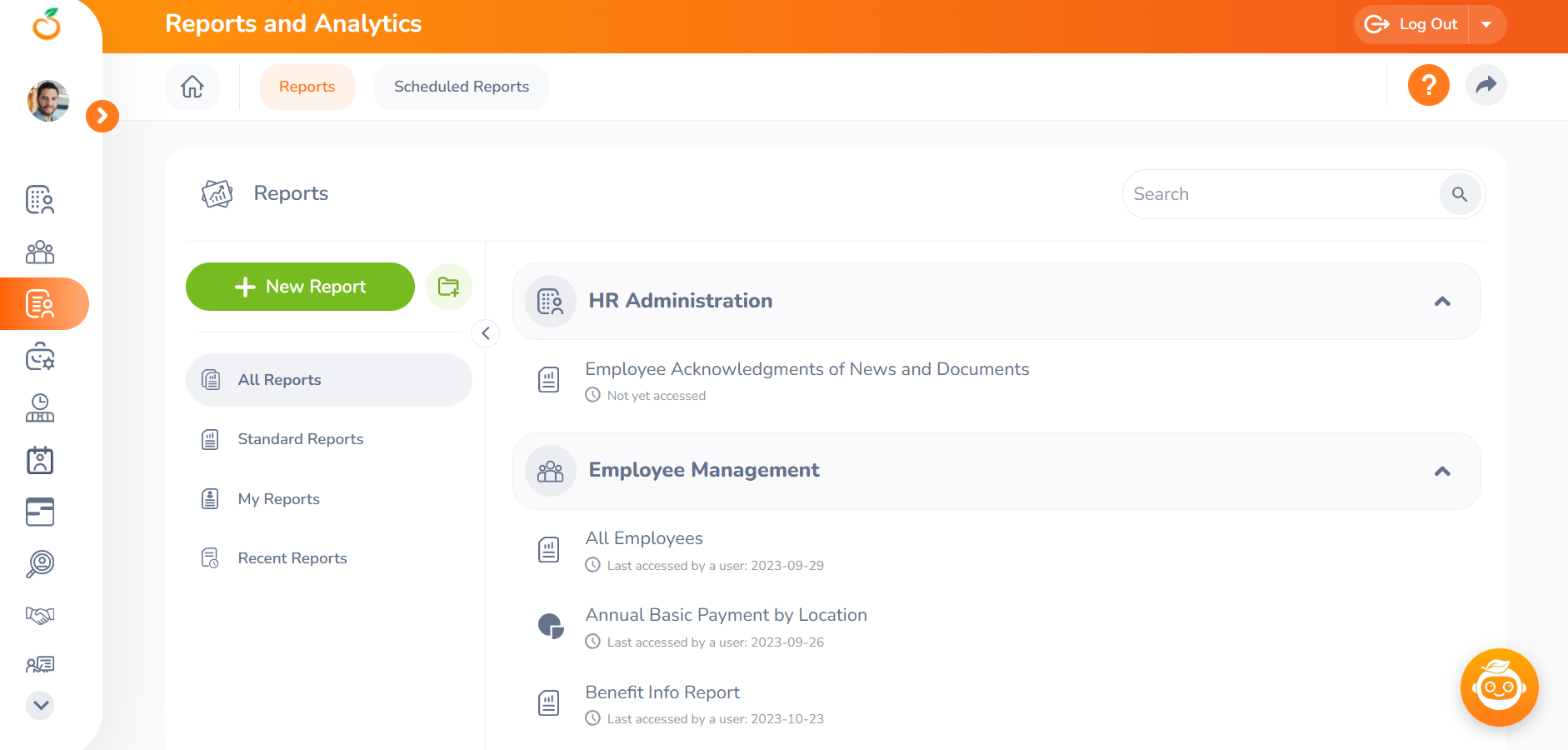Switch to the Scheduled Reports tab
1568x750 pixels.
[462, 87]
